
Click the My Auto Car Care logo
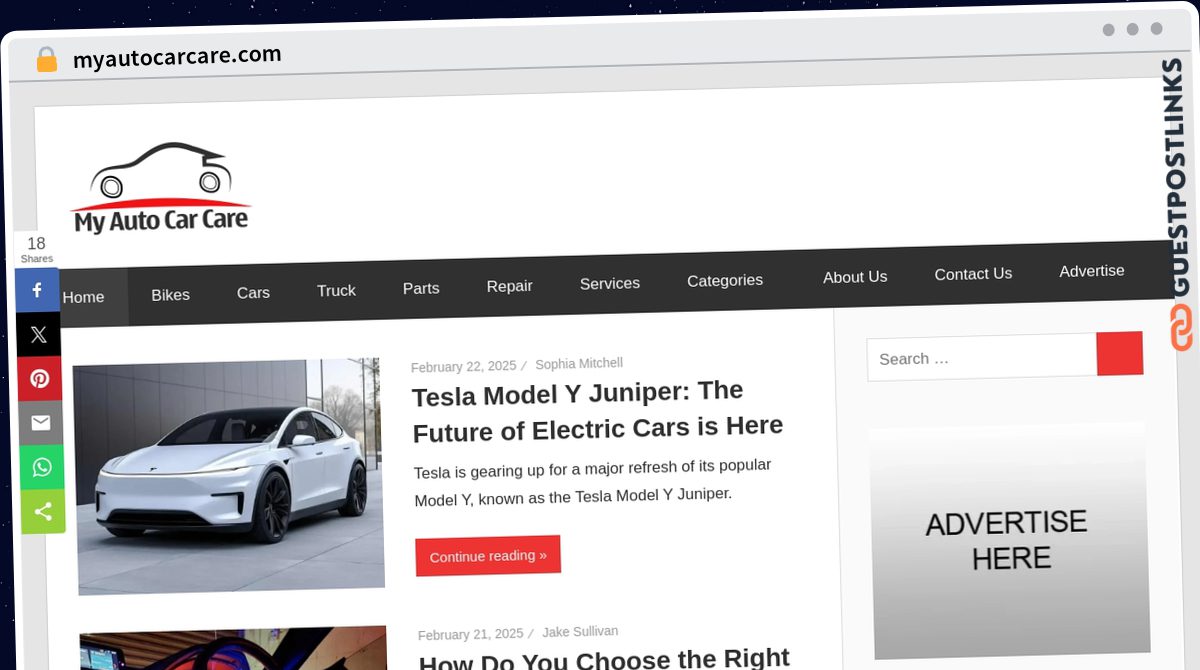(161, 189)
